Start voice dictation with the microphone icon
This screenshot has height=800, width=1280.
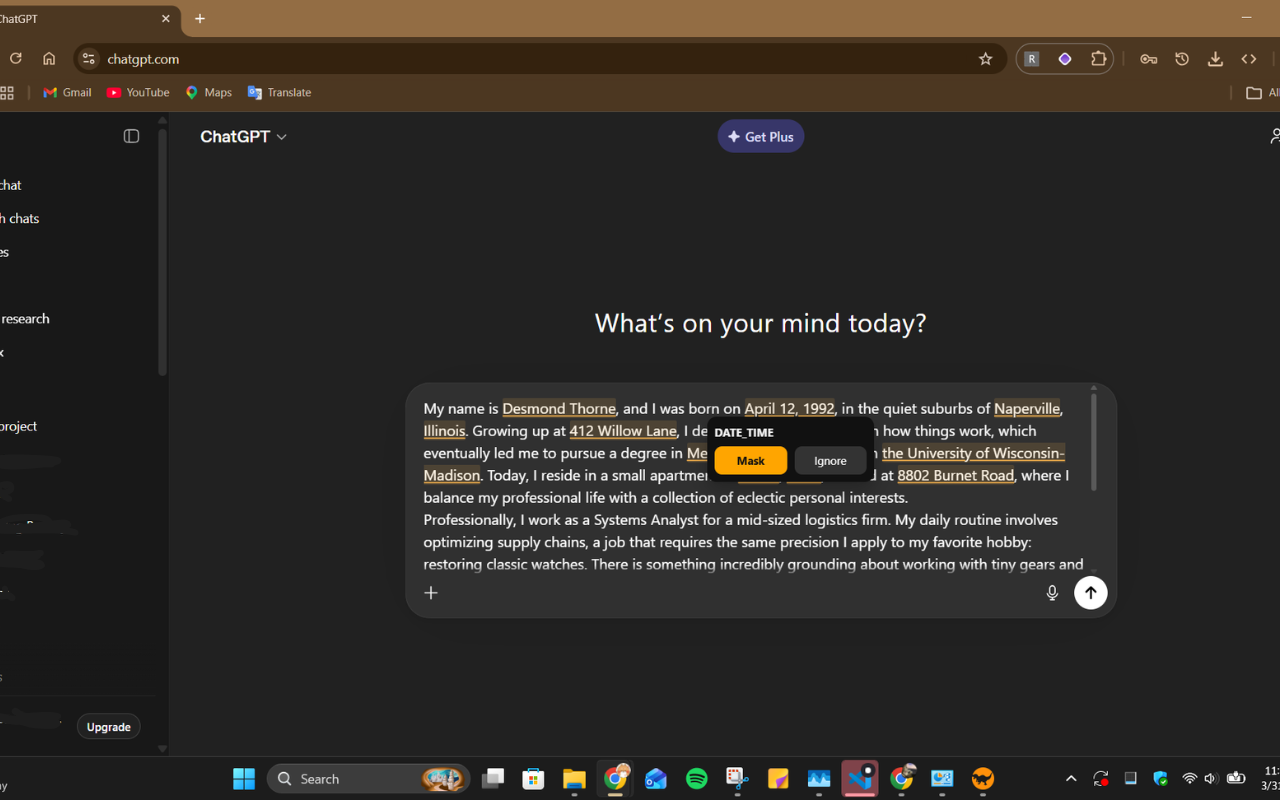point(1052,593)
